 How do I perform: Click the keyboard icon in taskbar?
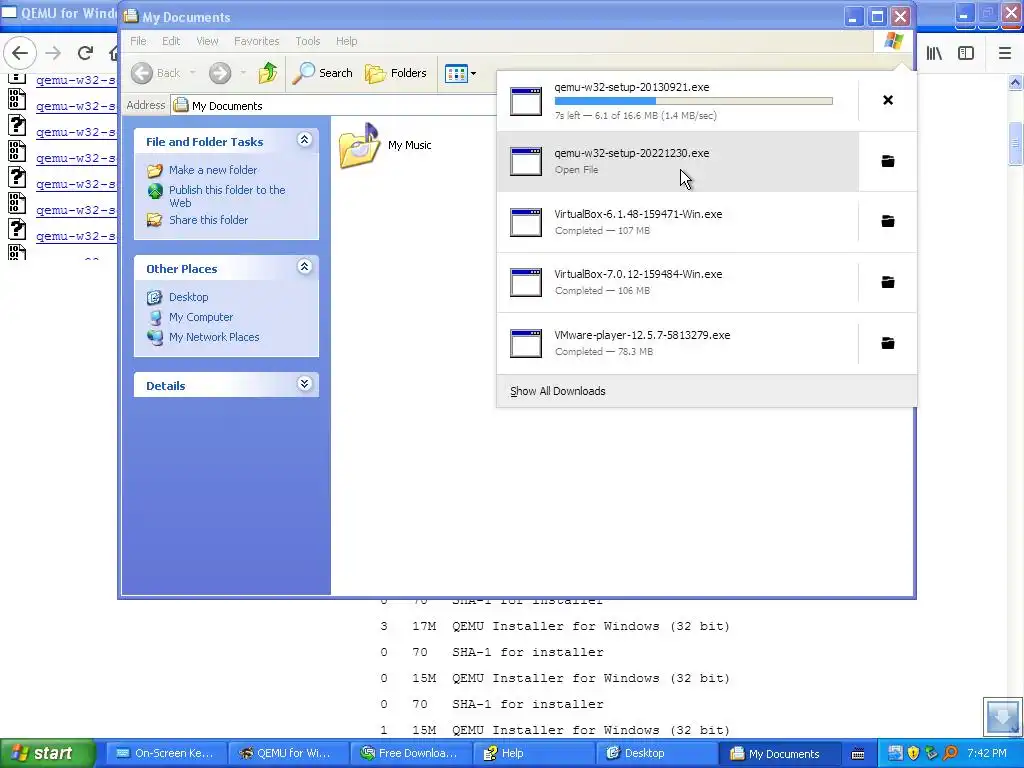pos(859,754)
